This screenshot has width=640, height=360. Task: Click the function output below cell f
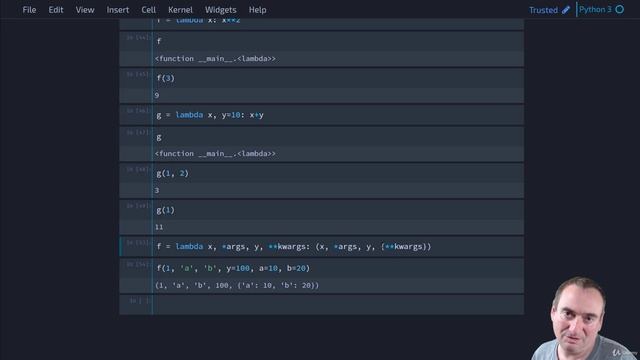pyautogui.click(x=215, y=59)
